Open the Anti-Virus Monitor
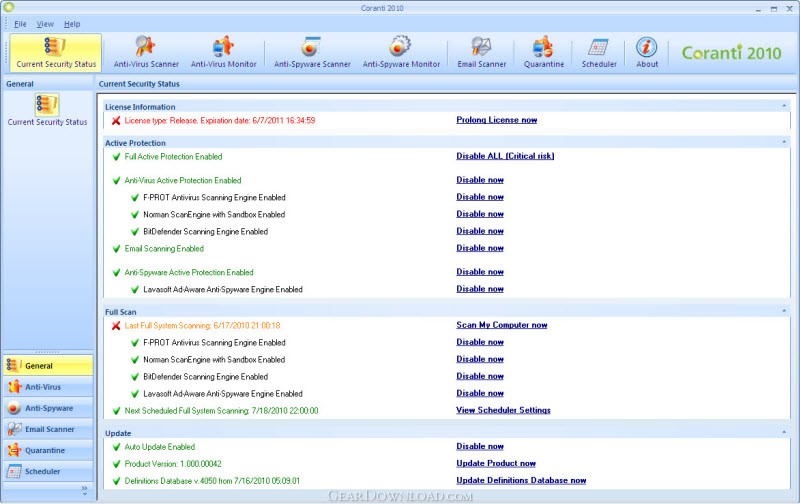 223,53
